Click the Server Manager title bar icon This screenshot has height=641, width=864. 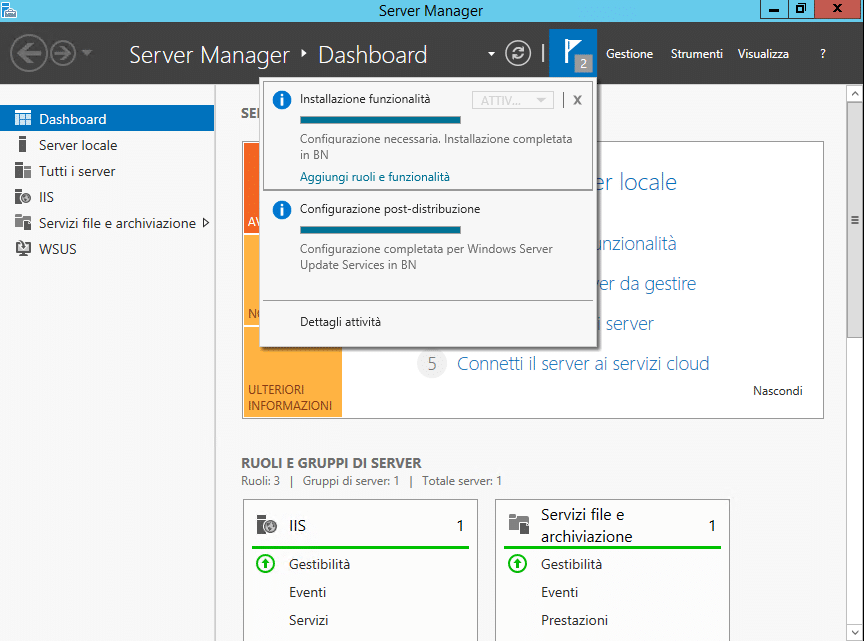coord(9,10)
